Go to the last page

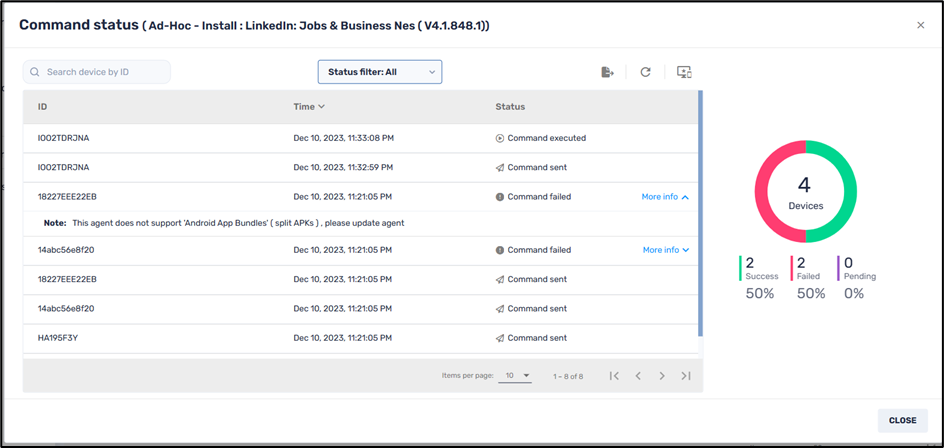pyautogui.click(x=686, y=376)
